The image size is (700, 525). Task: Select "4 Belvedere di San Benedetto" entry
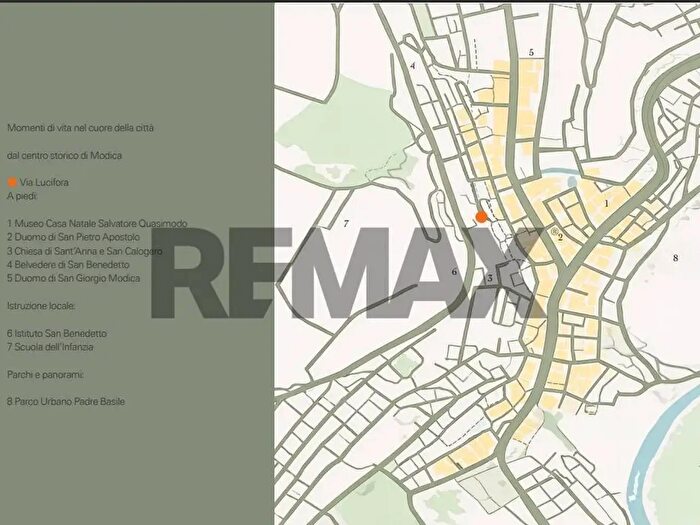68,264
